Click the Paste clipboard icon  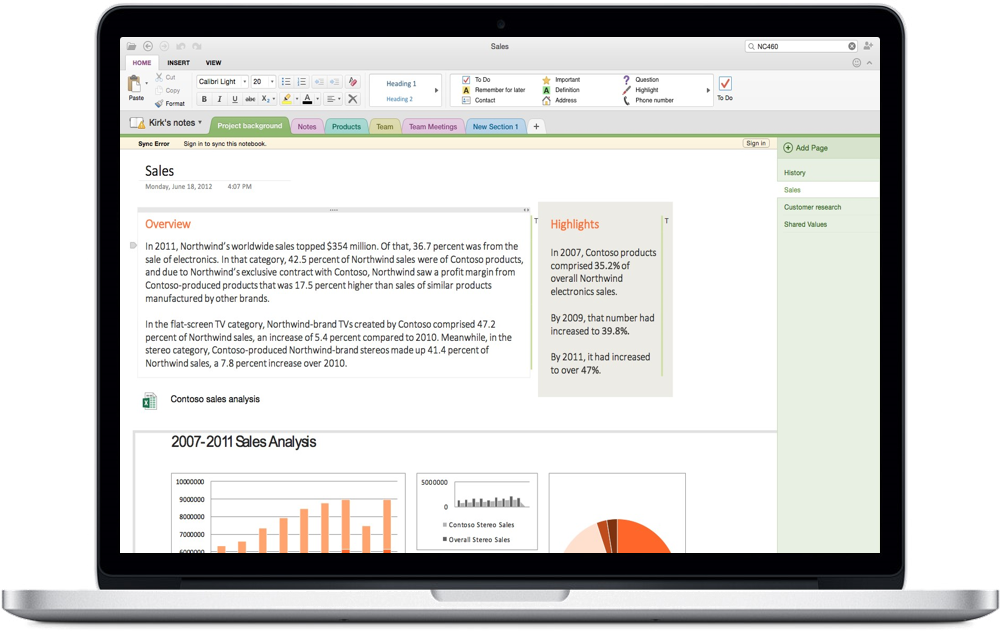pyautogui.click(x=134, y=84)
